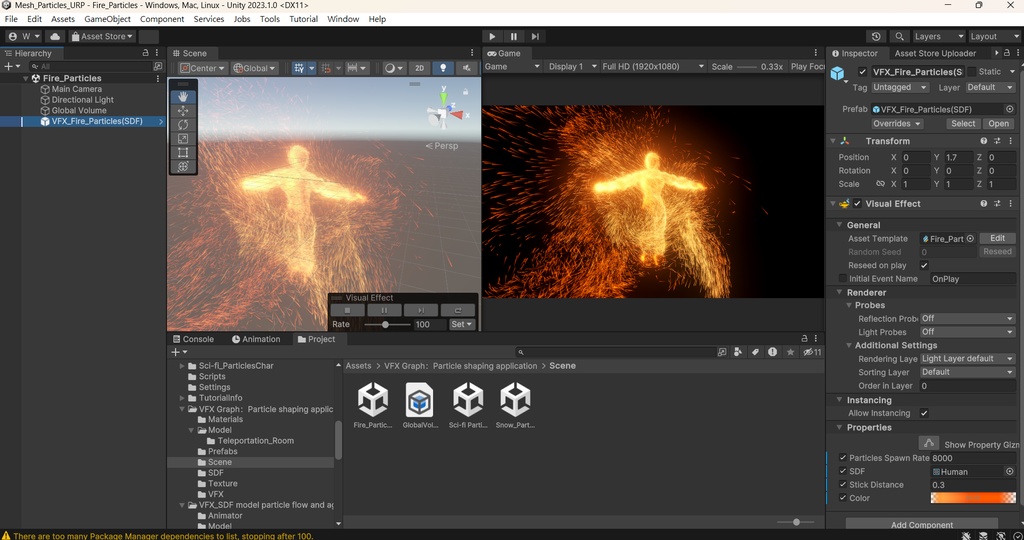Click the favorites star icon in Project

(x=790, y=352)
